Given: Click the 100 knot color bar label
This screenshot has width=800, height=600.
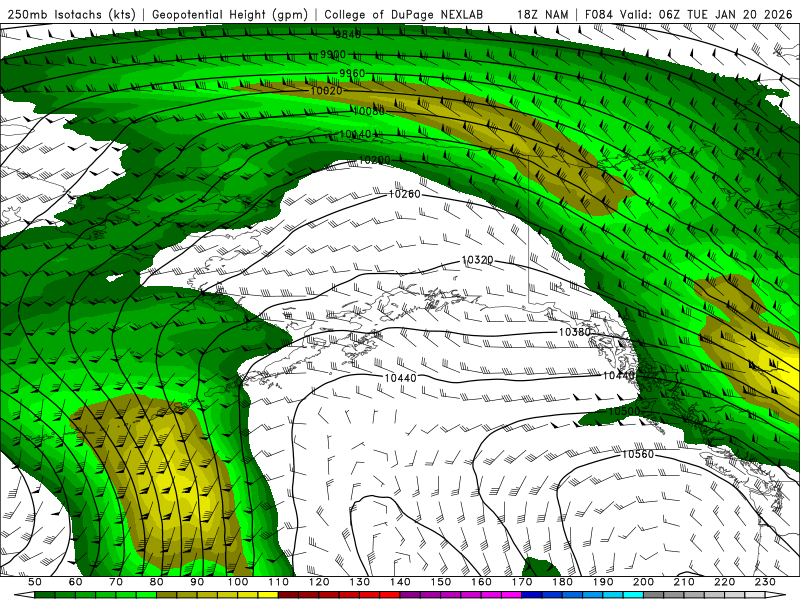Looking at the screenshot, I should (238, 582).
